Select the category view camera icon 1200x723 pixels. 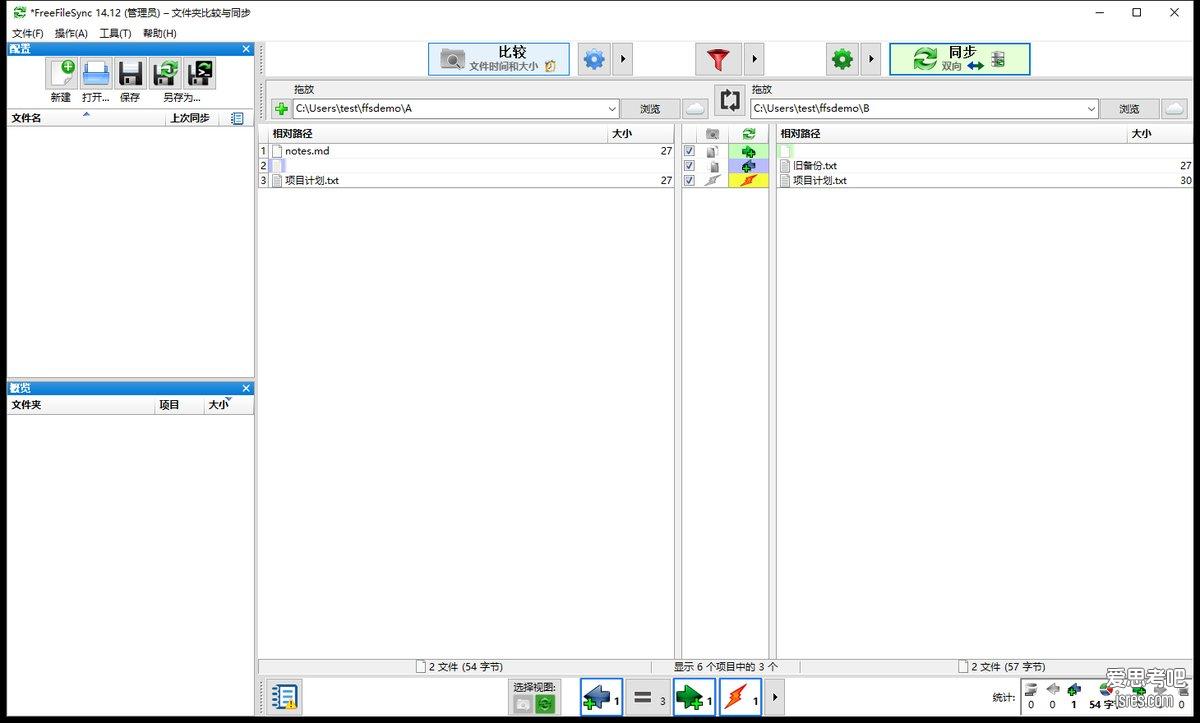523,705
